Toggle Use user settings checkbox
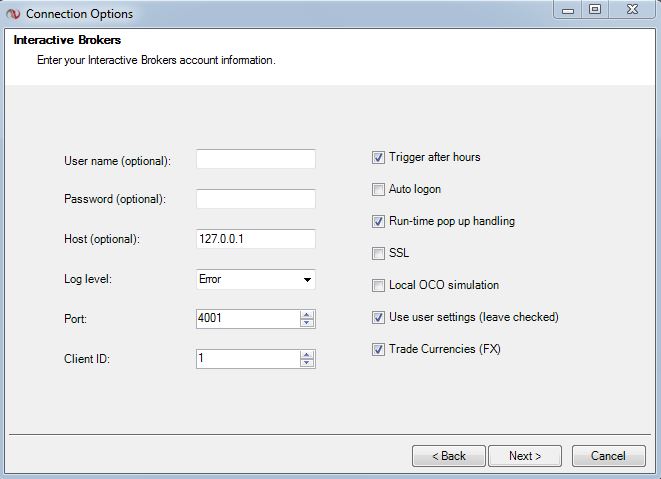 click(378, 318)
